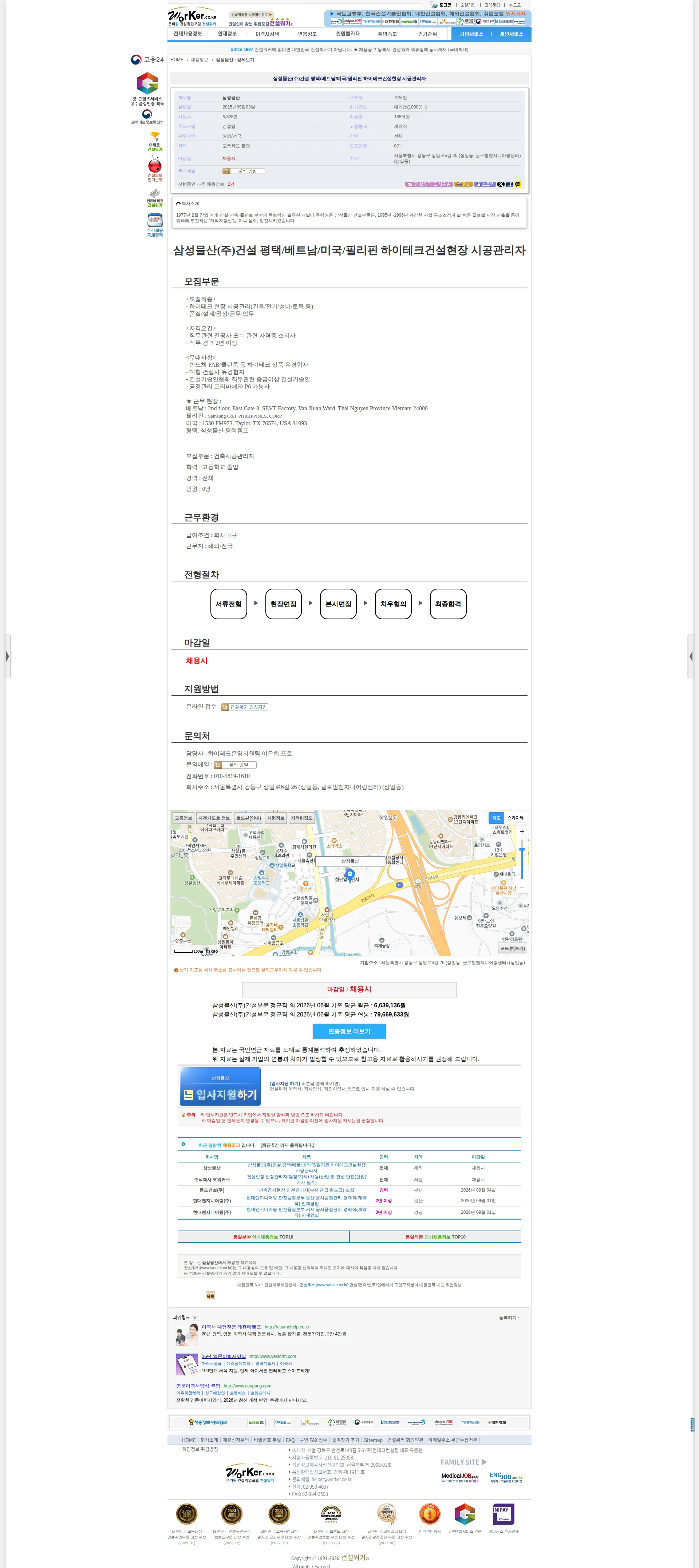Click the 로드뷰(보기) button on the map
Image resolution: width=699 pixels, height=1568 pixels.
pyautogui.click(x=512, y=948)
